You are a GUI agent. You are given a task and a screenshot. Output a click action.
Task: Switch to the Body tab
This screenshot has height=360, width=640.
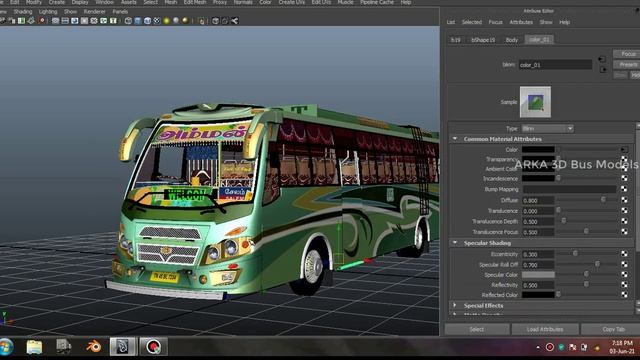click(x=511, y=40)
